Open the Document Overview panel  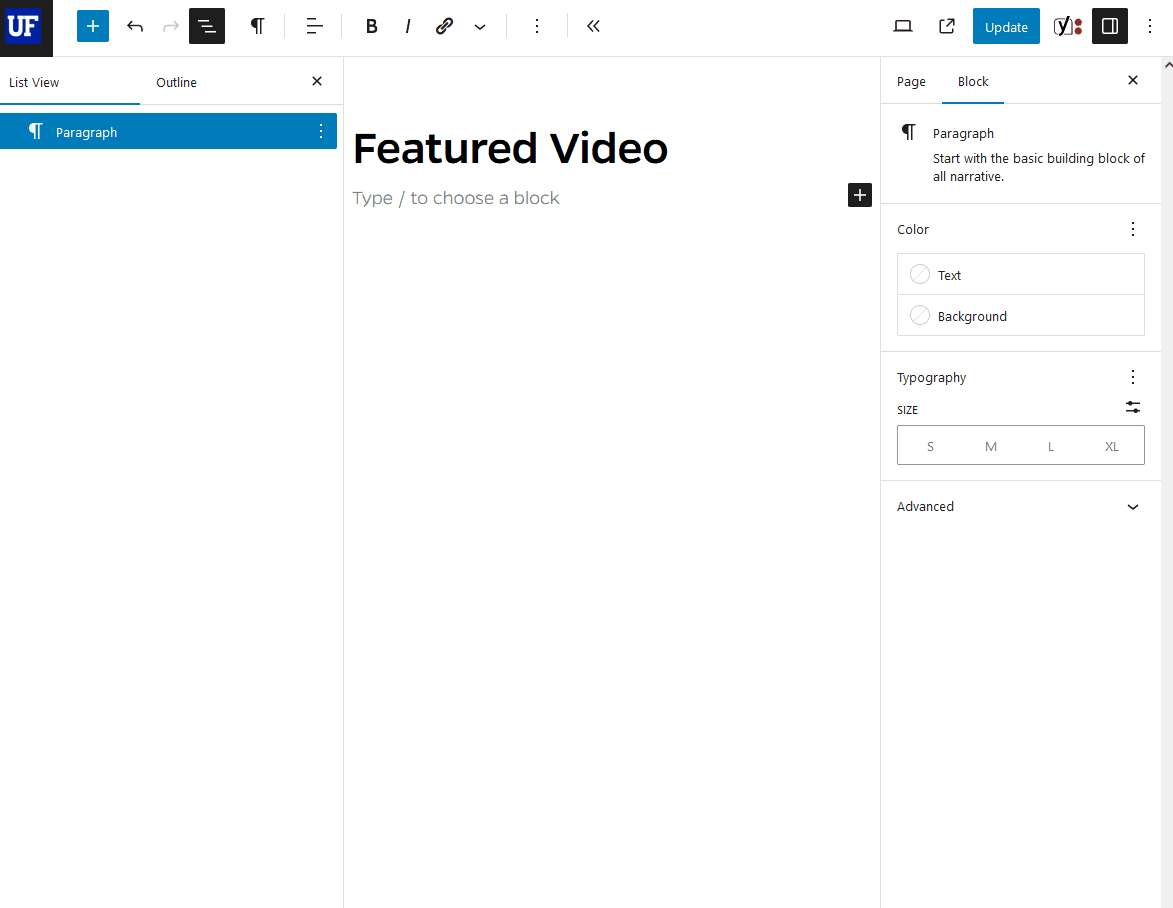(206, 26)
